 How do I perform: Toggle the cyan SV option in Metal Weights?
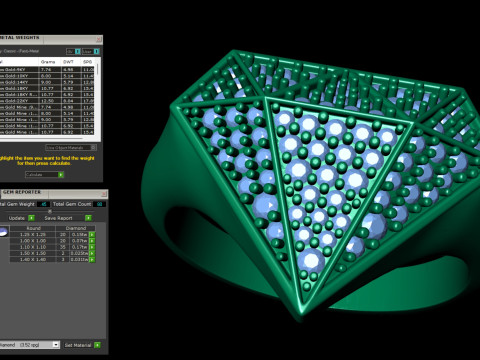pos(78,51)
